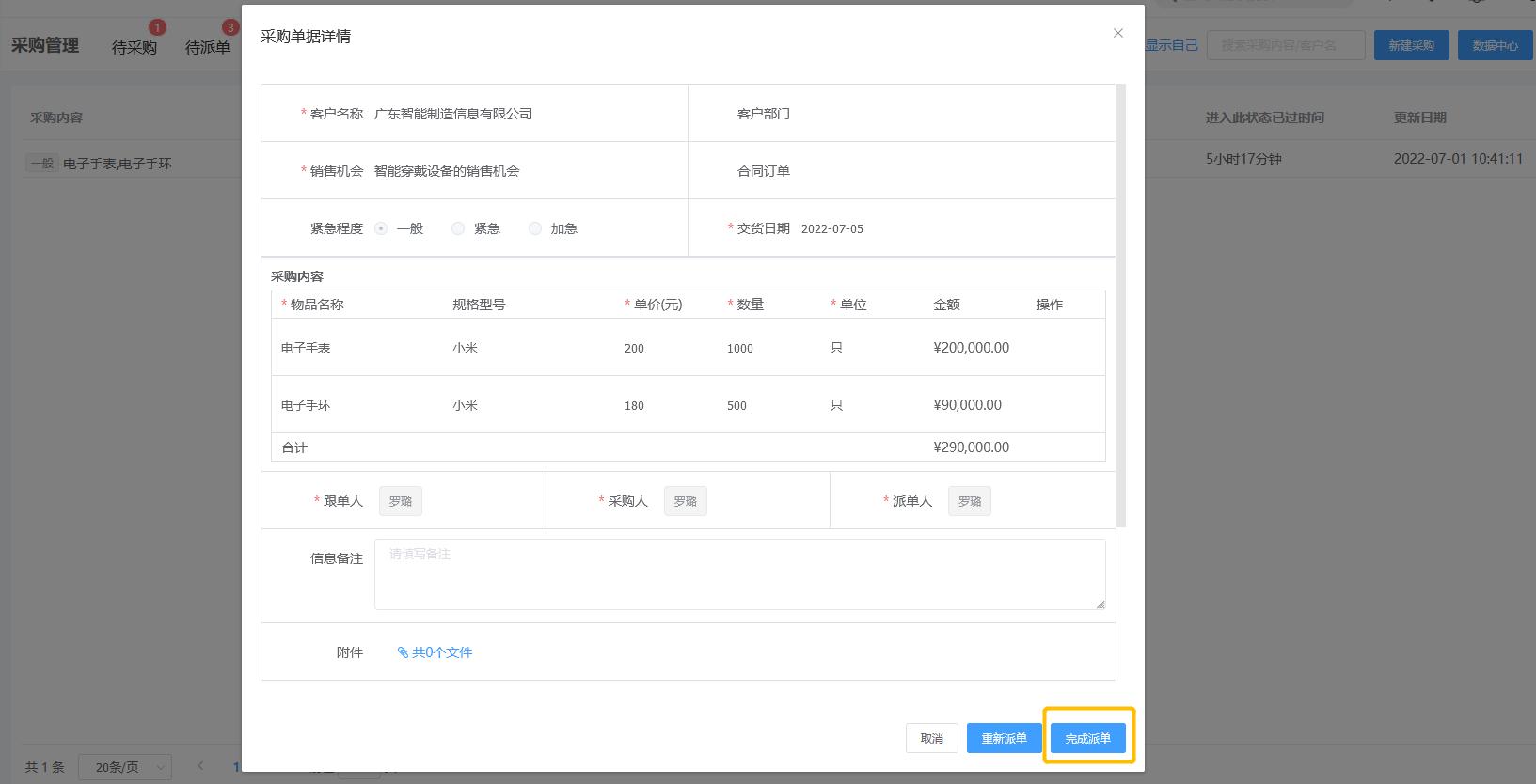The height and width of the screenshot is (784, 1536).
Task: Click the unit price 200 cell
Action: pyautogui.click(x=634, y=348)
